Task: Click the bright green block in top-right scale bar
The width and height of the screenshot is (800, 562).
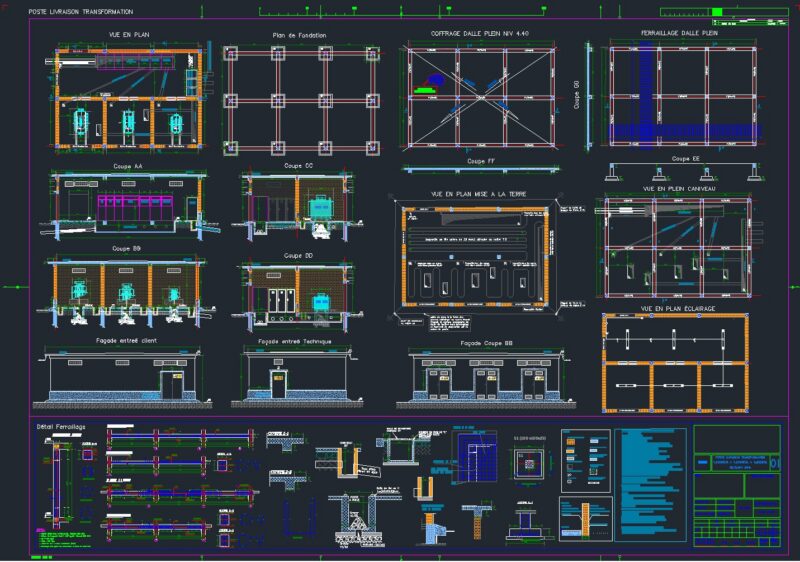Action: (717, 11)
